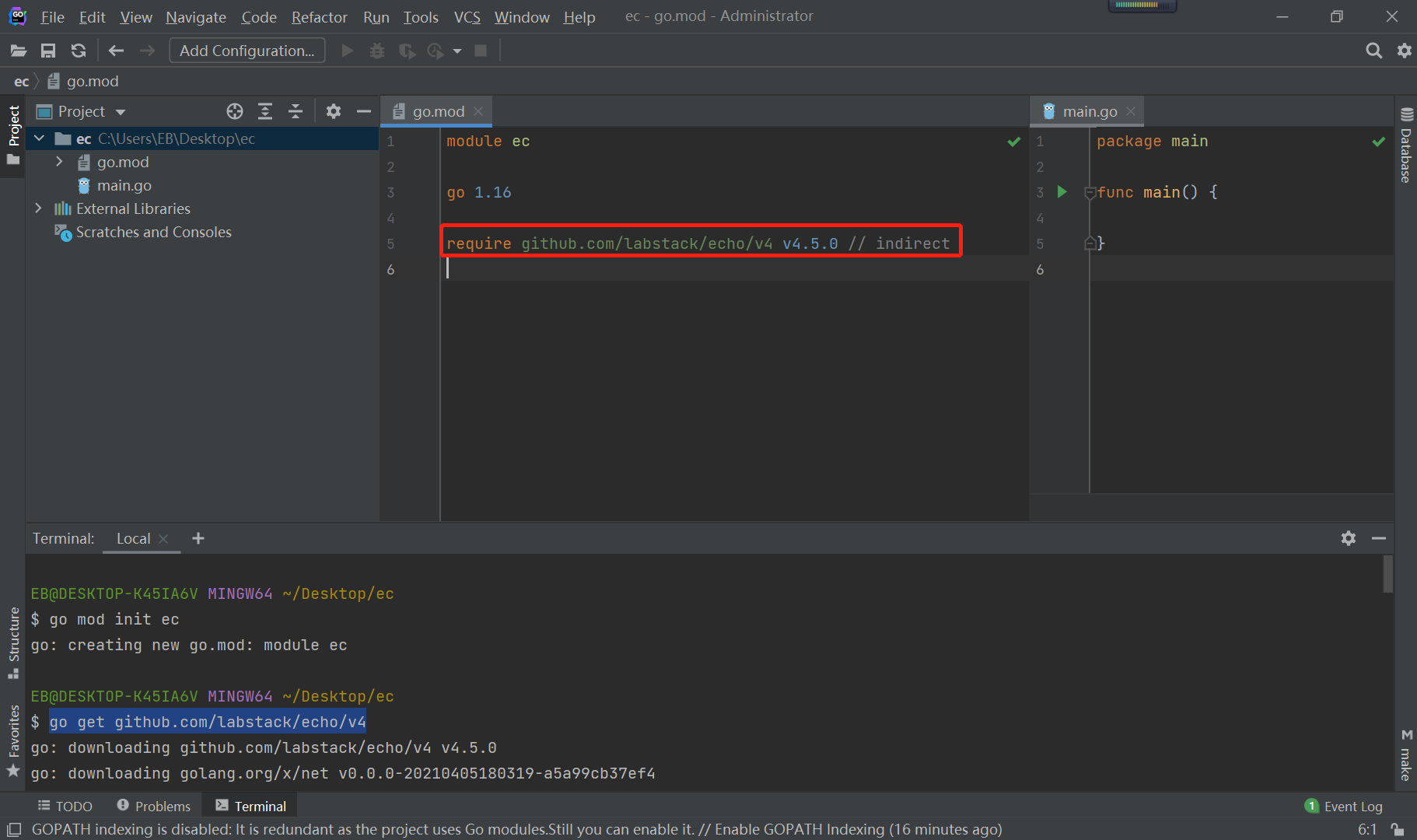Toggle the Favorites side tool window
Image resolution: width=1417 pixels, height=840 pixels.
tap(13, 741)
